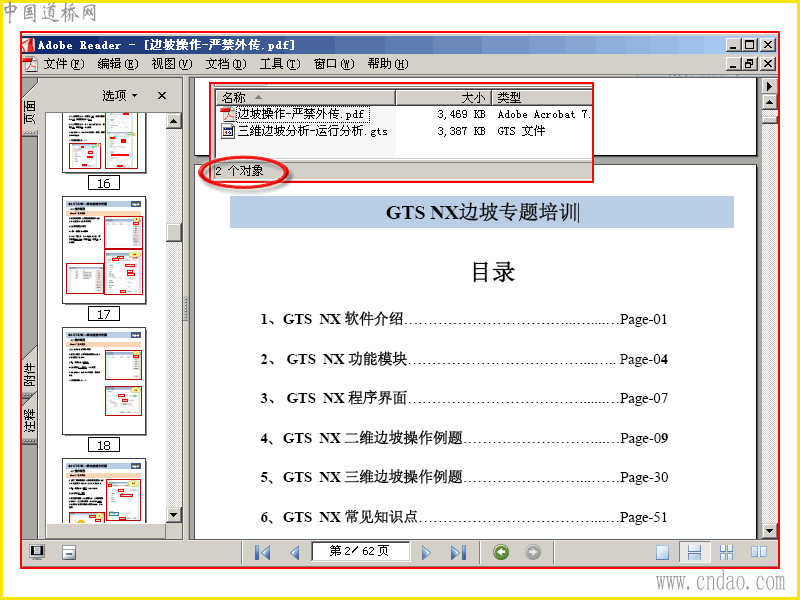Open 工具(T) menu

coord(280,64)
